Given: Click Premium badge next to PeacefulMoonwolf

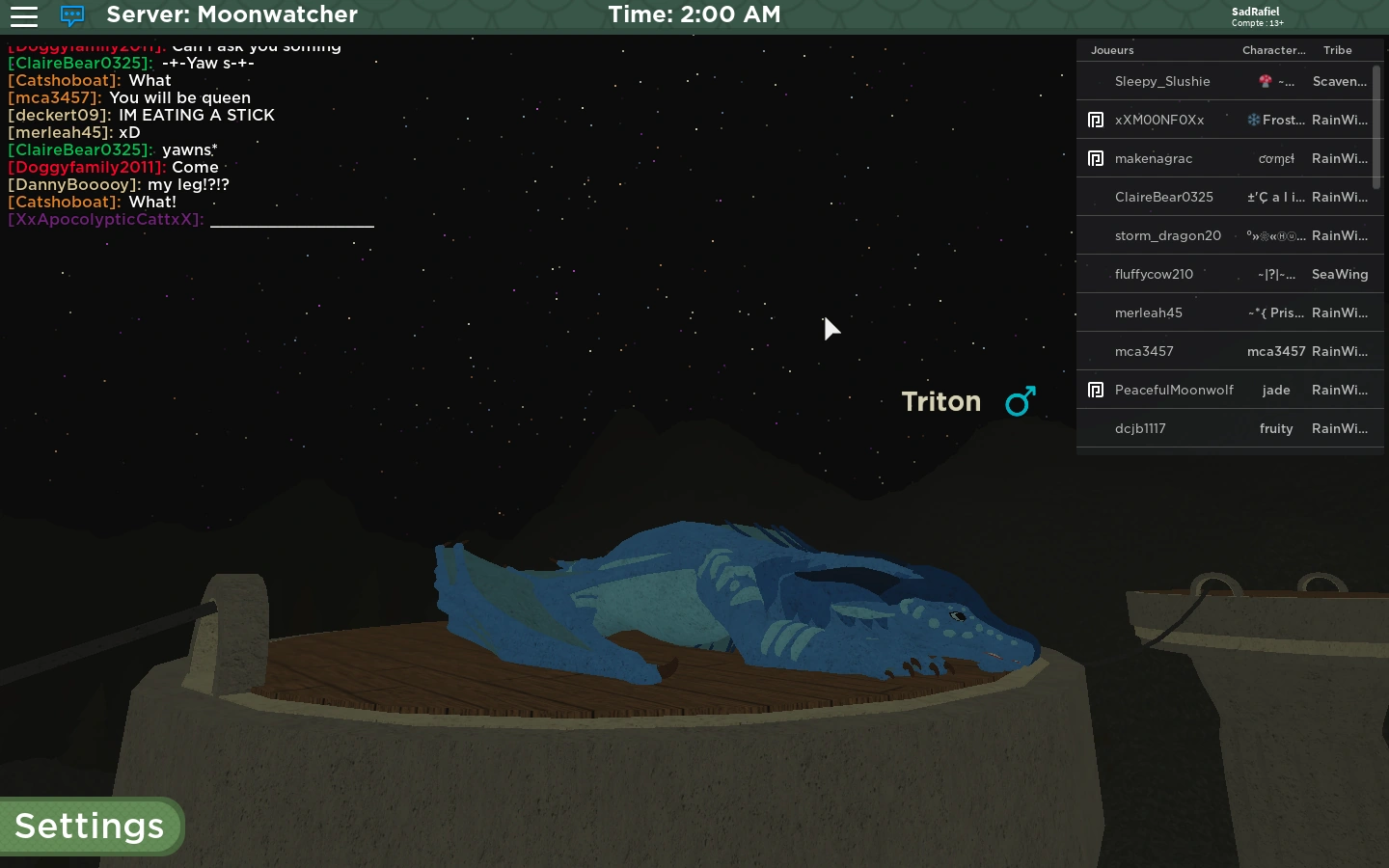Looking at the screenshot, I should tap(1096, 390).
